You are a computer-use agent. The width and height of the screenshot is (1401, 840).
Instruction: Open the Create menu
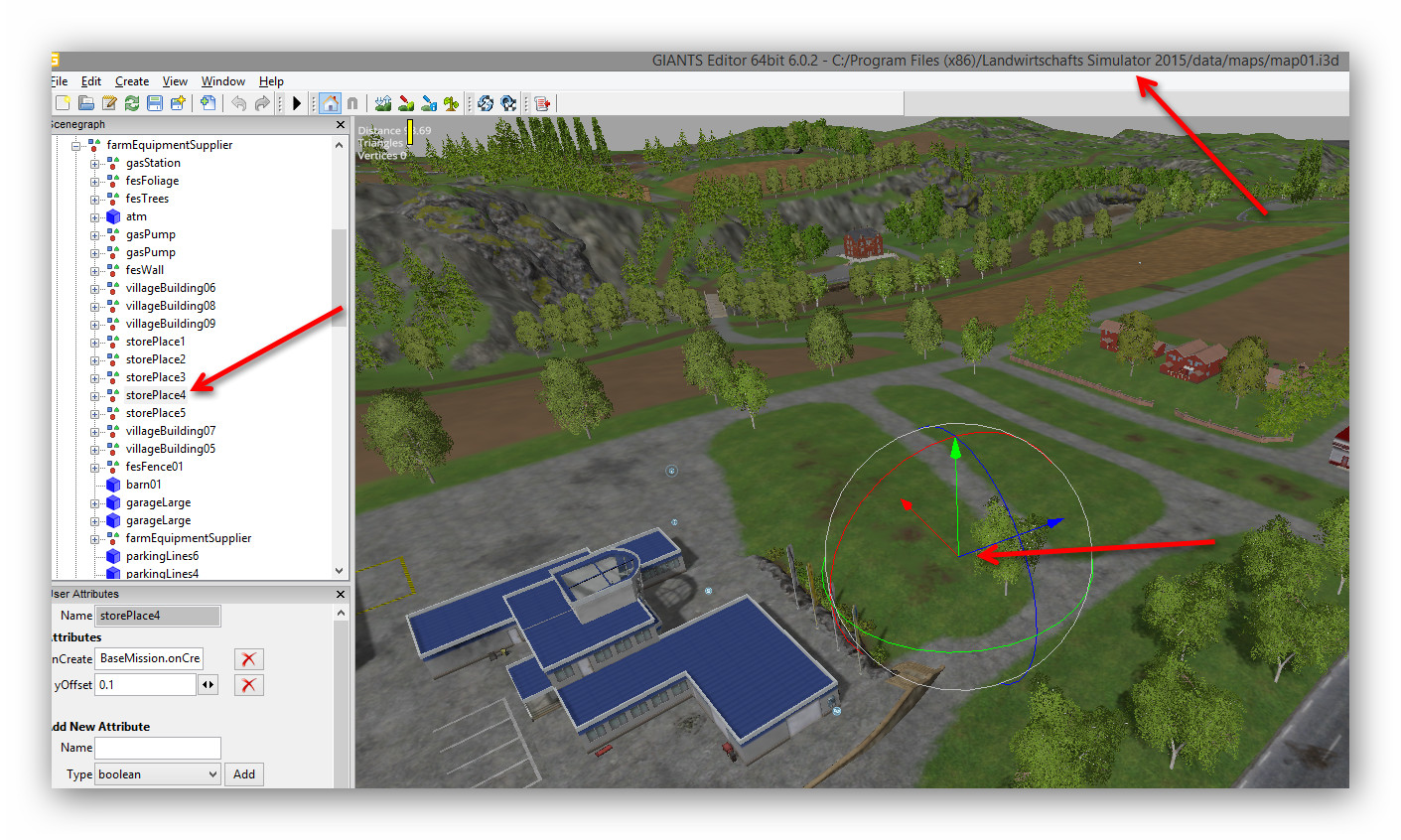pyautogui.click(x=132, y=81)
